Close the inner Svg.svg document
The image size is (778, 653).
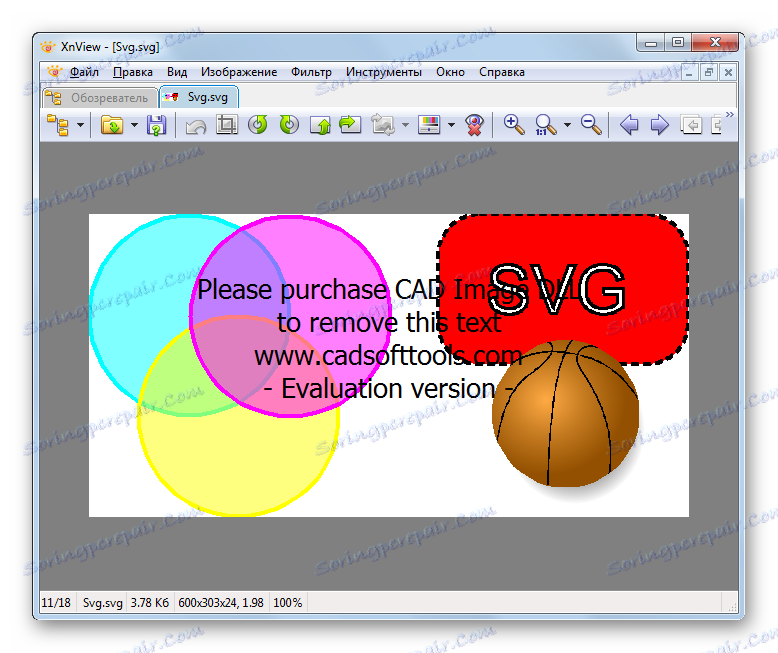point(728,73)
